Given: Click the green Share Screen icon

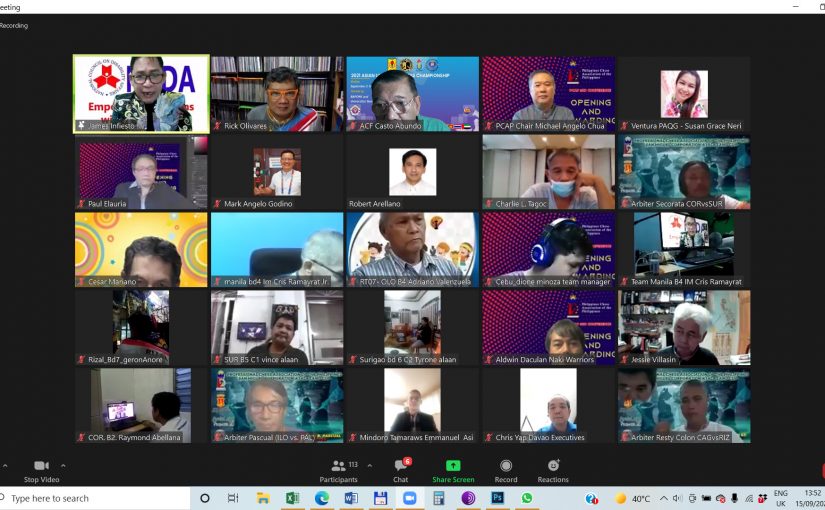Looking at the screenshot, I should coord(453,466).
